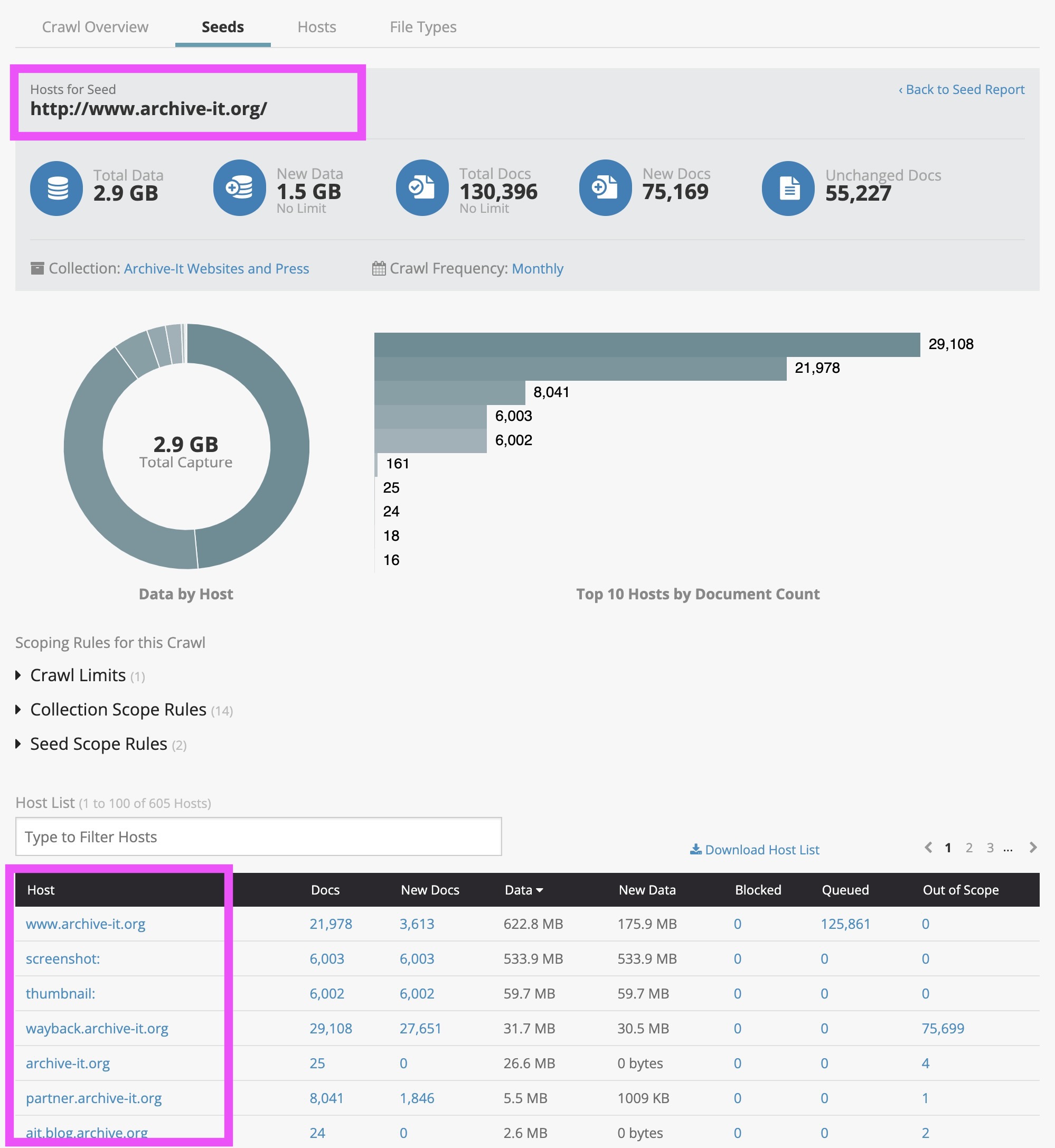Viewport: 1055px width, 1148px height.
Task: Go to previous page of the host list
Action: (x=928, y=847)
